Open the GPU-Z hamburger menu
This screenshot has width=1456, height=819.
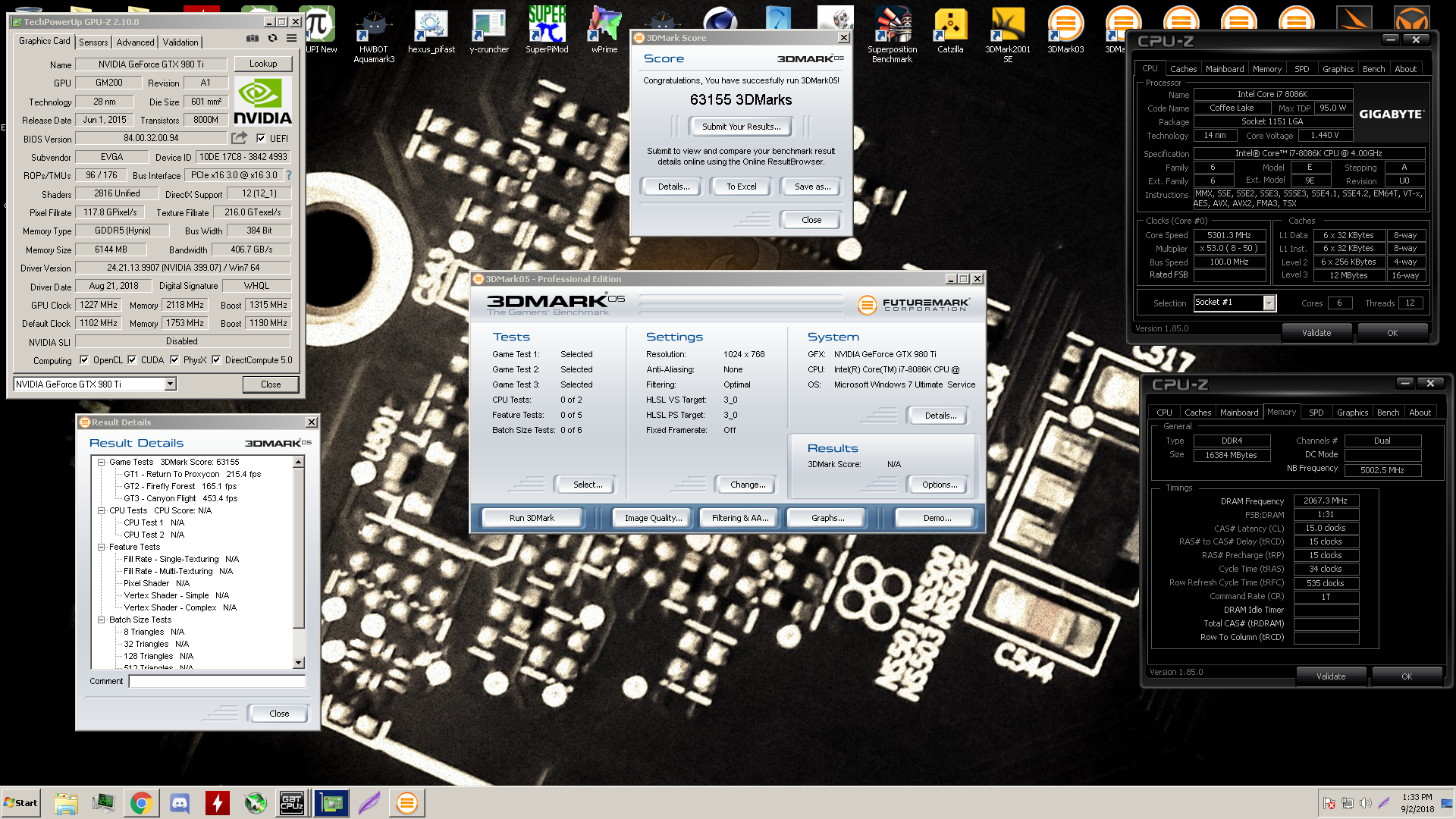[x=291, y=38]
